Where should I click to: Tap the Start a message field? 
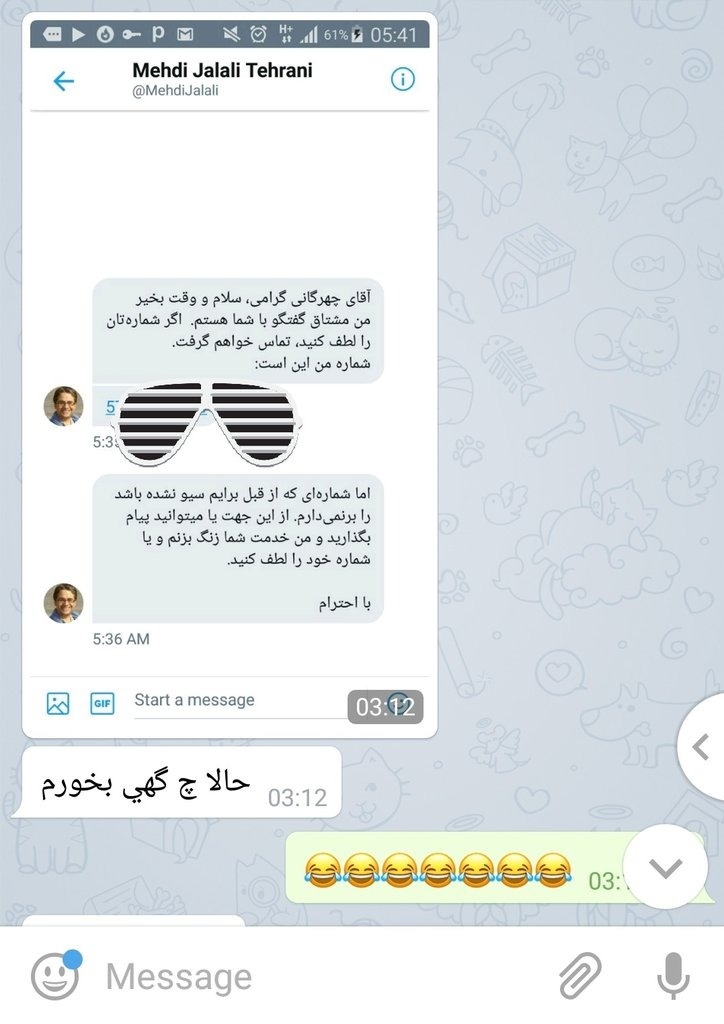pos(242,701)
